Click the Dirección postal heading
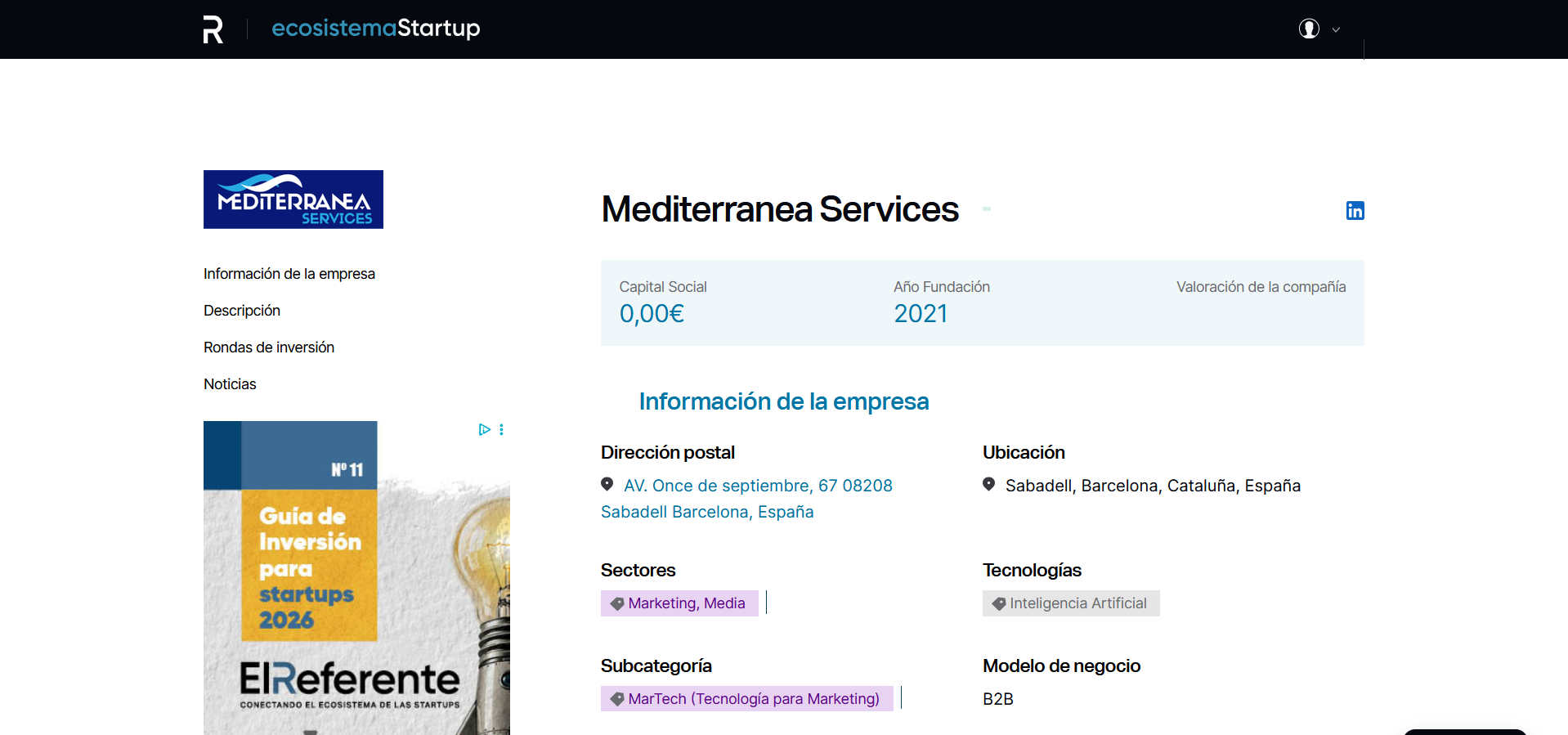The height and width of the screenshot is (735, 1568). point(668,453)
